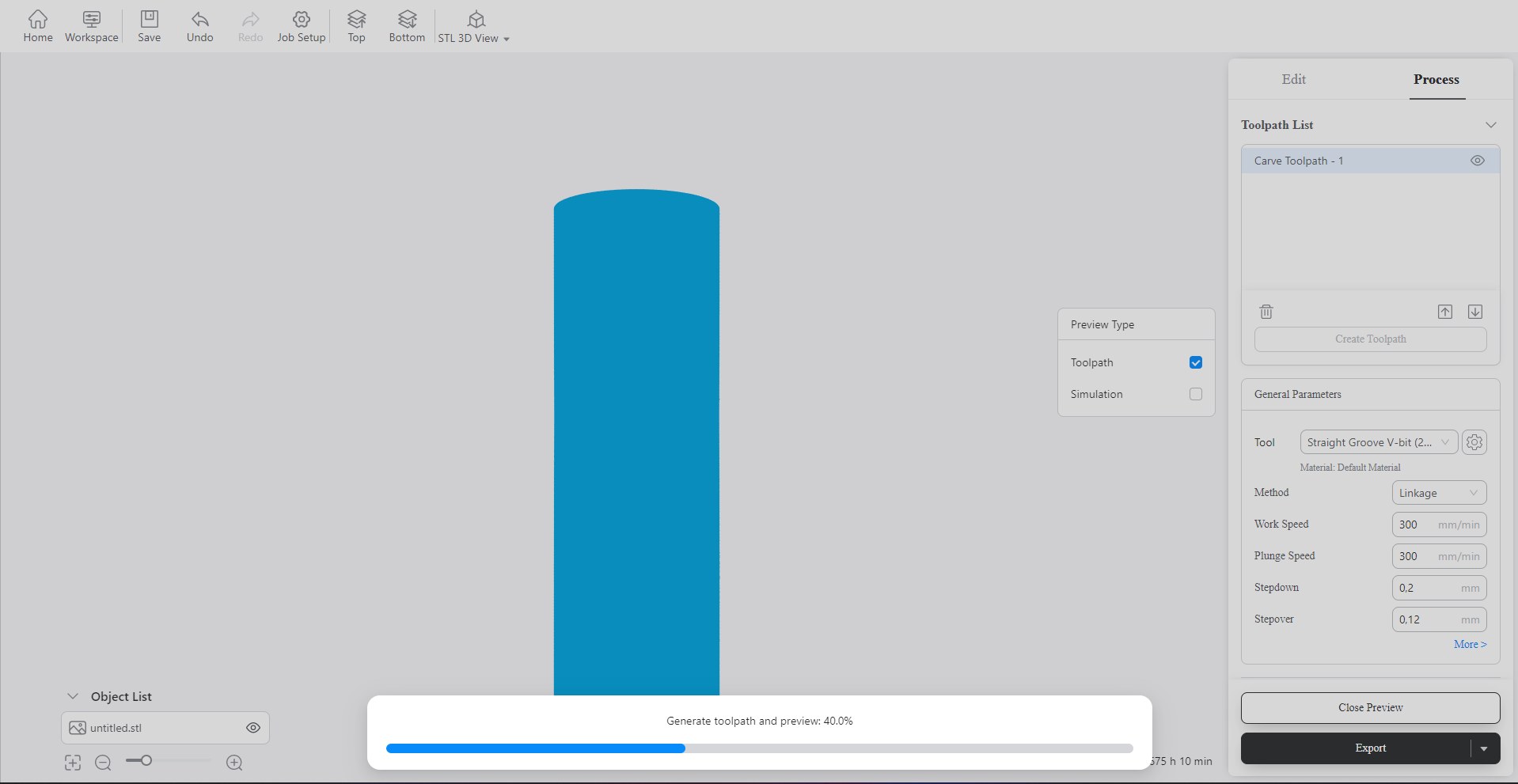1518x784 pixels.
Task: Click the Create Toolpath button
Action: tap(1371, 339)
